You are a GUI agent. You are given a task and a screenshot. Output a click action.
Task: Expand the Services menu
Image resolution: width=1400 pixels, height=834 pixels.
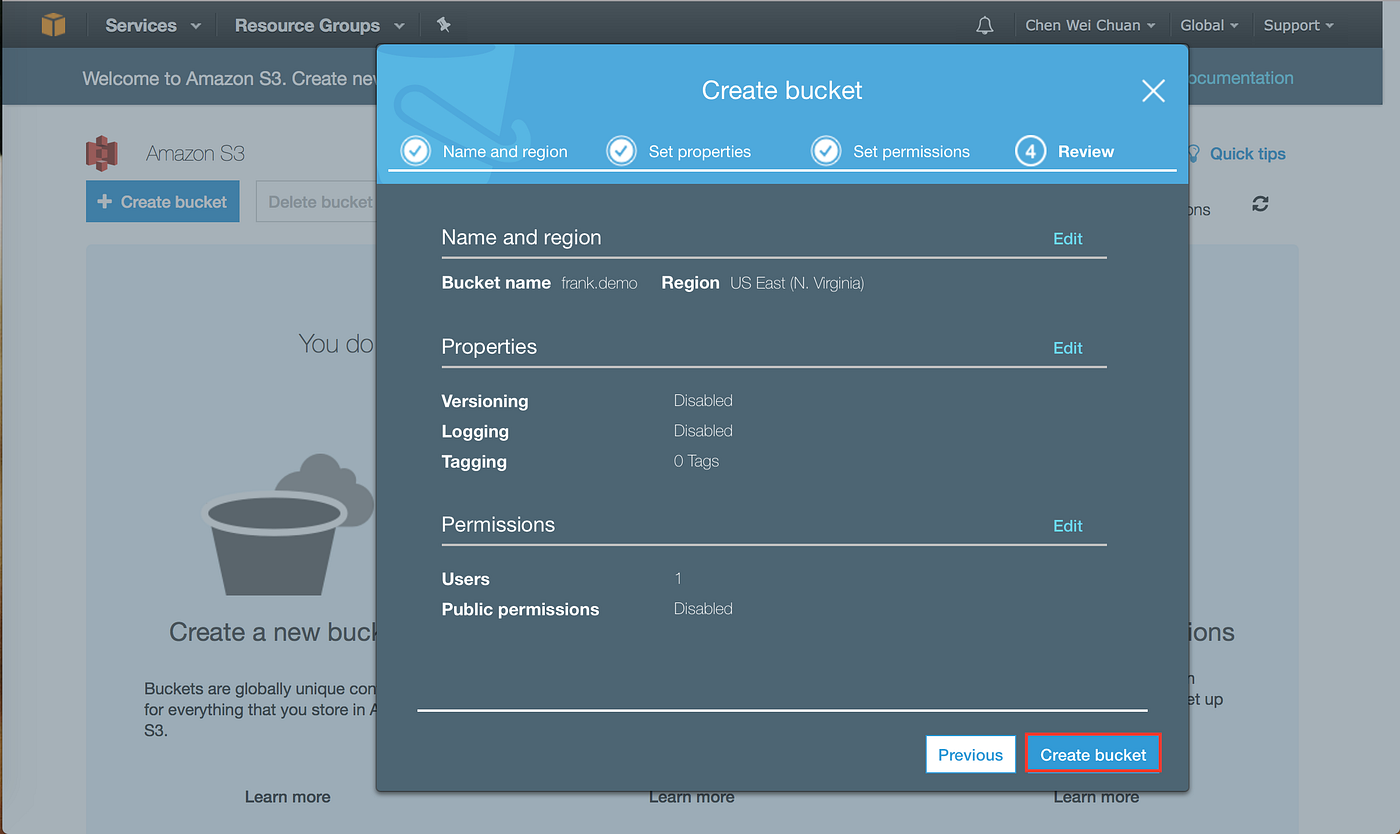[153, 25]
